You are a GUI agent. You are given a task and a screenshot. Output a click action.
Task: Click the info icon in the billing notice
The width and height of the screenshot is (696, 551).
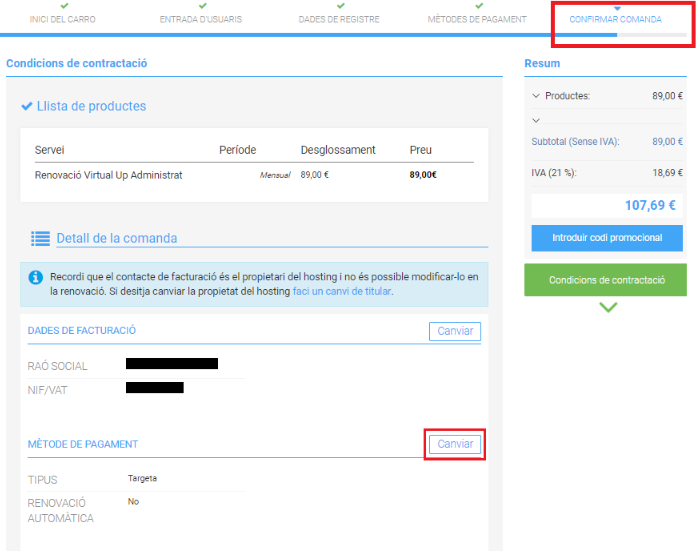pyautogui.click(x=36, y=277)
